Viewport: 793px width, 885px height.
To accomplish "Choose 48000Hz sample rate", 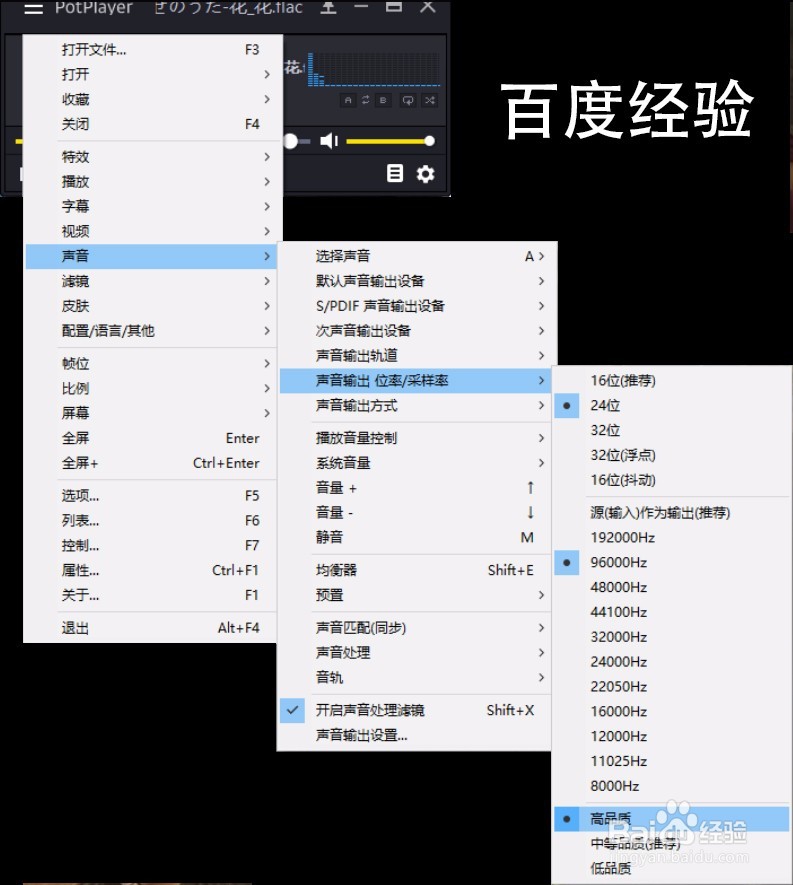I will click(672, 587).
